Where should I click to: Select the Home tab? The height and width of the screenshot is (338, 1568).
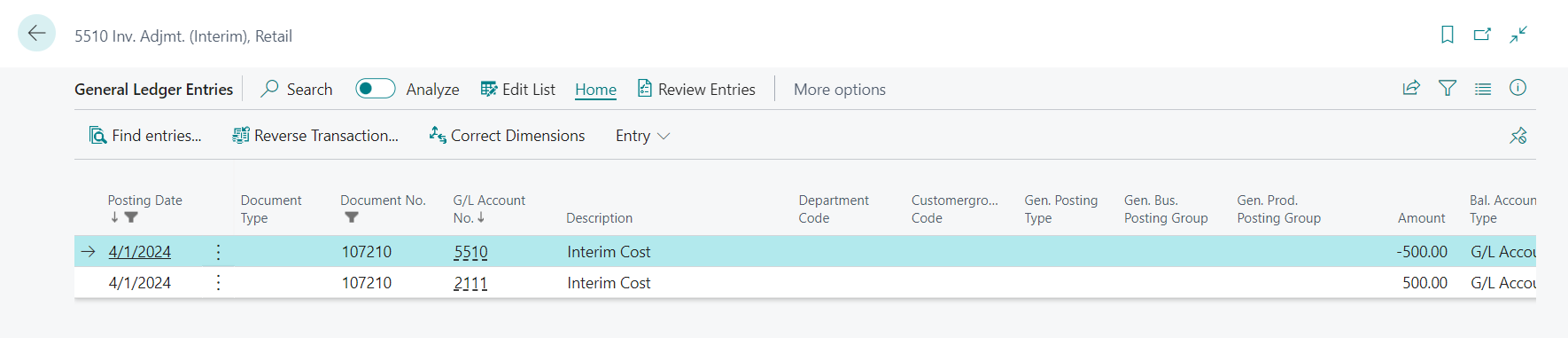coord(595,90)
